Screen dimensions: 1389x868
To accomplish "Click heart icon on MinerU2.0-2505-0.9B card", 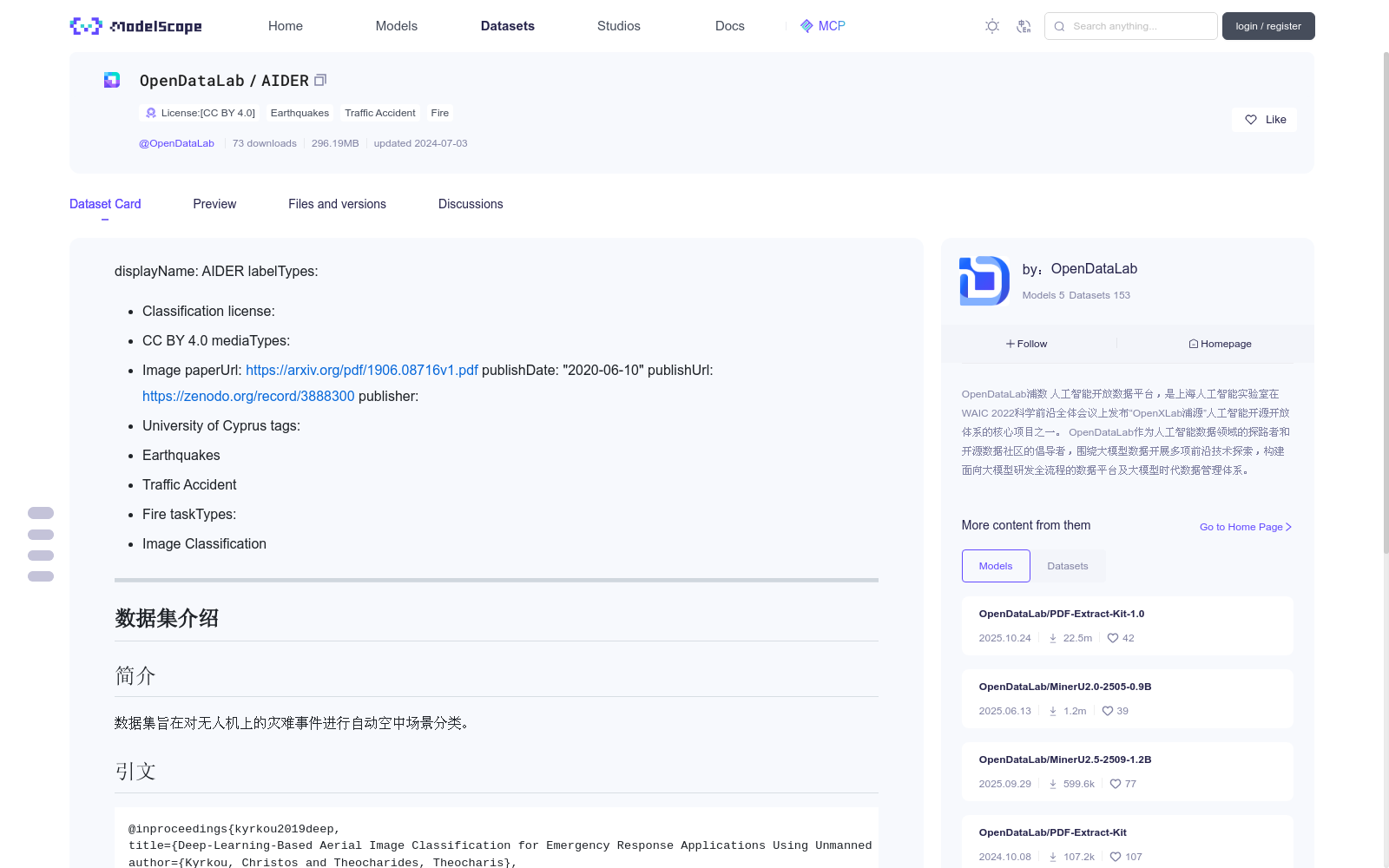I will [x=1108, y=711].
